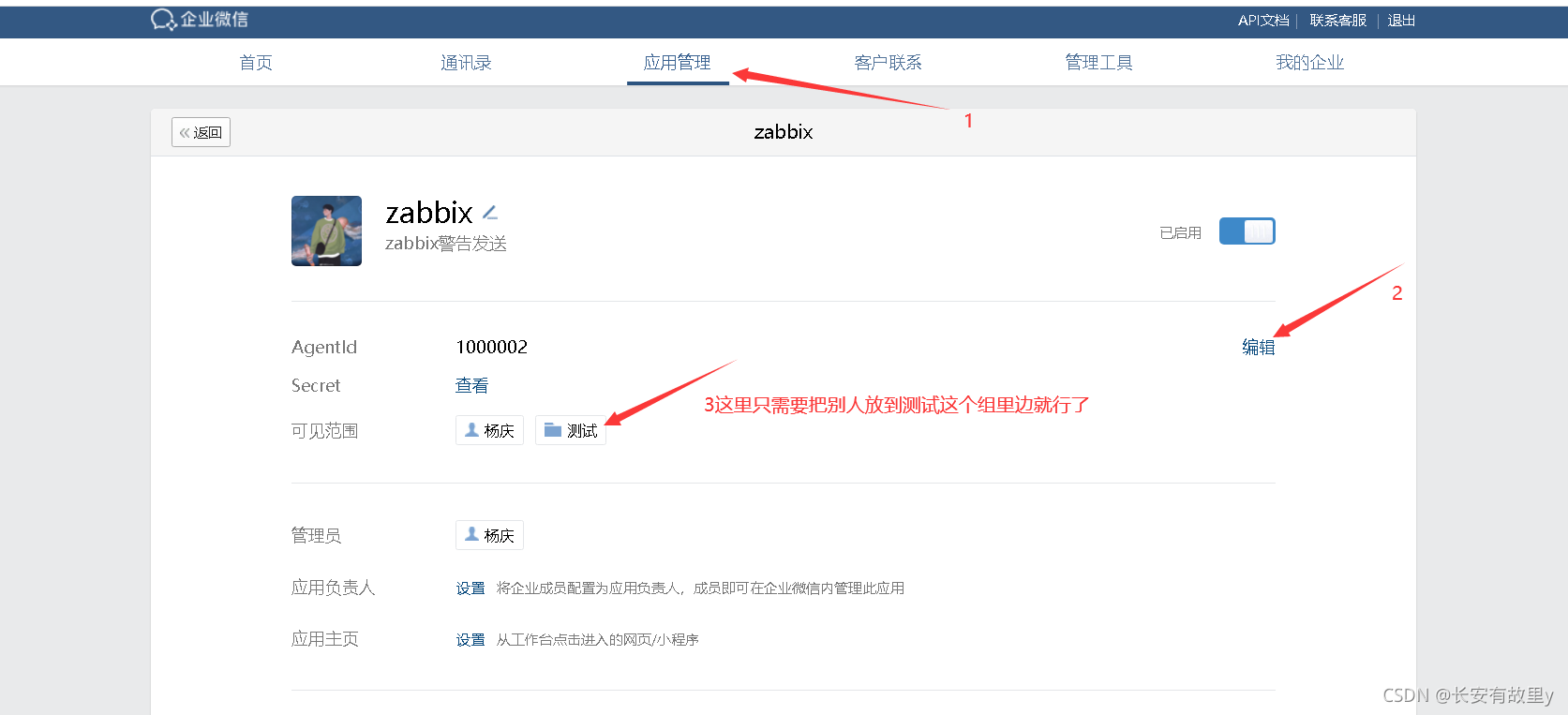This screenshot has height=715, width=1568.
Task: Switch to 我的企业 tab
Action: (x=1309, y=63)
